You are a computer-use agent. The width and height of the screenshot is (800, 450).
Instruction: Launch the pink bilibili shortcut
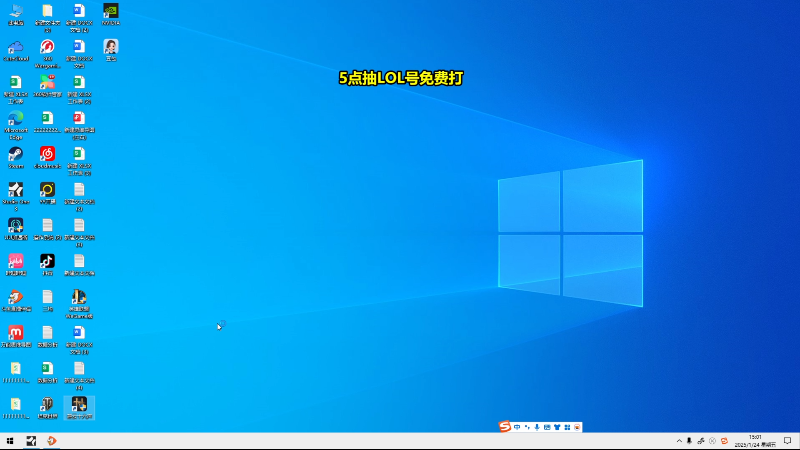(16, 264)
